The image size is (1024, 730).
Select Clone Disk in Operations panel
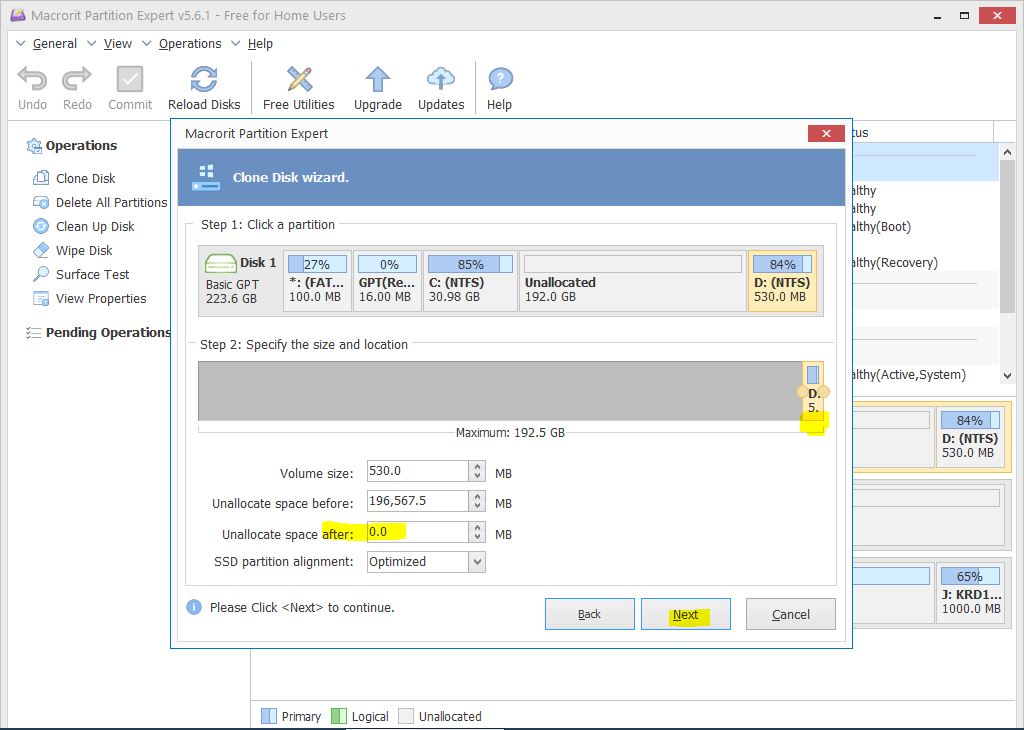click(x=85, y=179)
